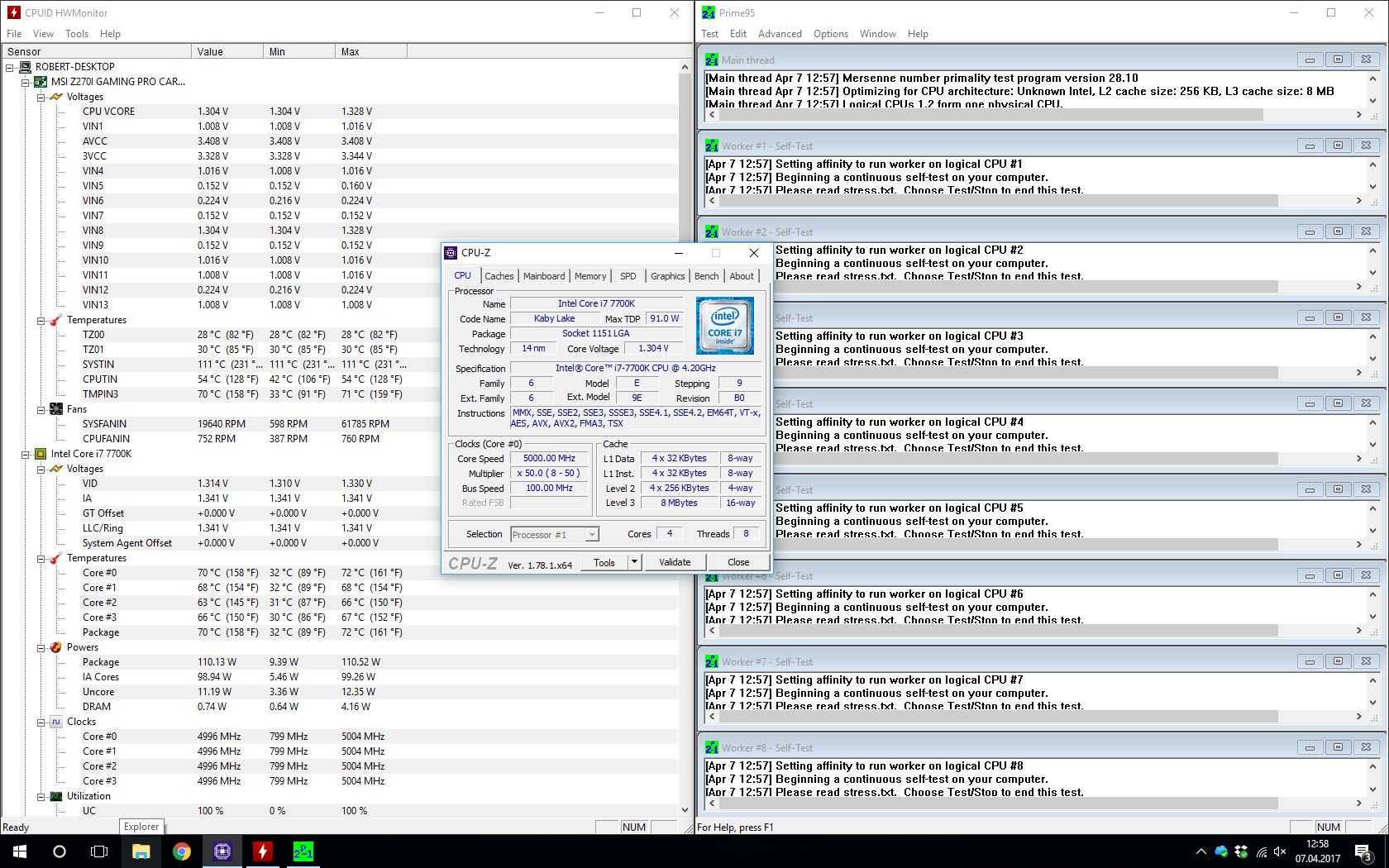Click the Validate button in CPU-Z
Image resolution: width=1389 pixels, height=868 pixels.
675,562
